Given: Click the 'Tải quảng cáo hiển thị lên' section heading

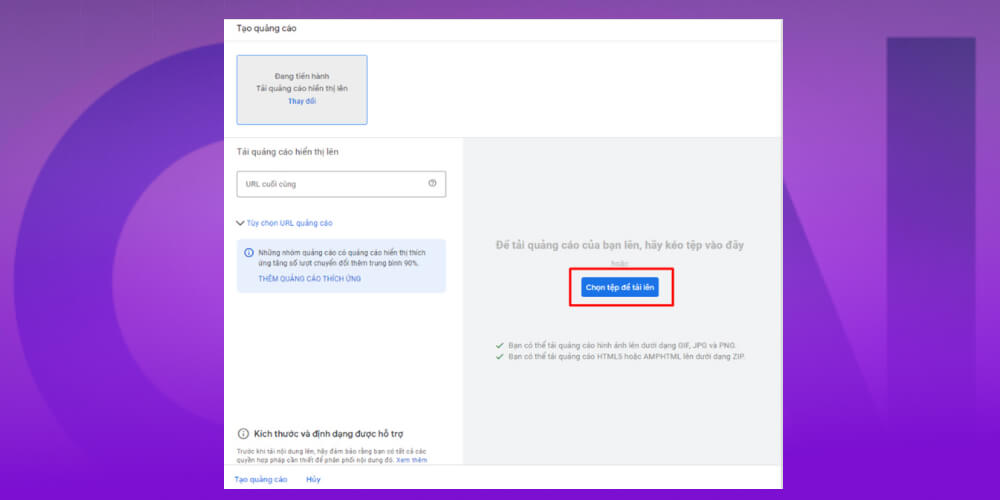Looking at the screenshot, I should (x=287, y=152).
